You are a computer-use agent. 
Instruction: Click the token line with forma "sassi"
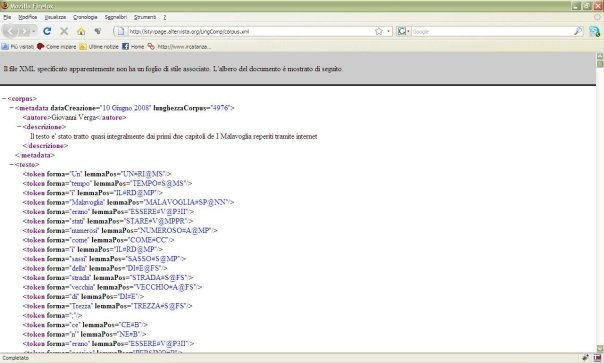(x=104, y=259)
